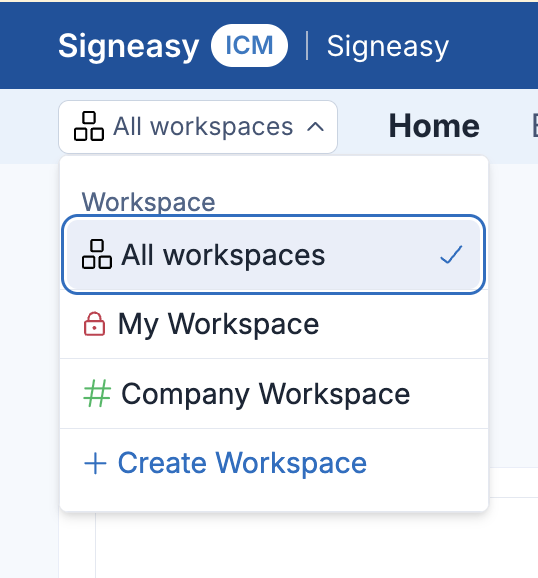Switch to My Workspace
This screenshot has width=538, height=578.
(x=274, y=324)
